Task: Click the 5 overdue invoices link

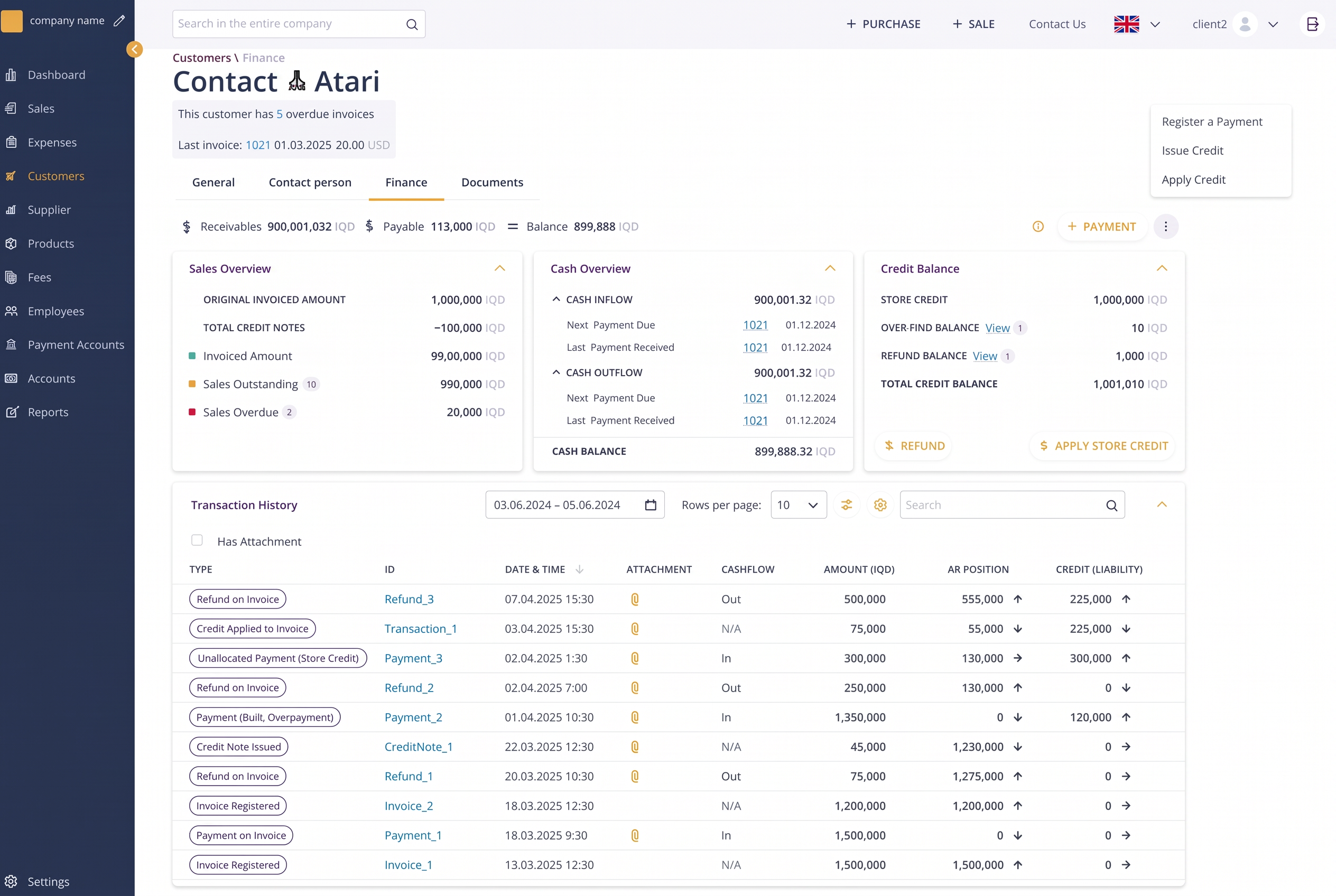Action: 280,114
